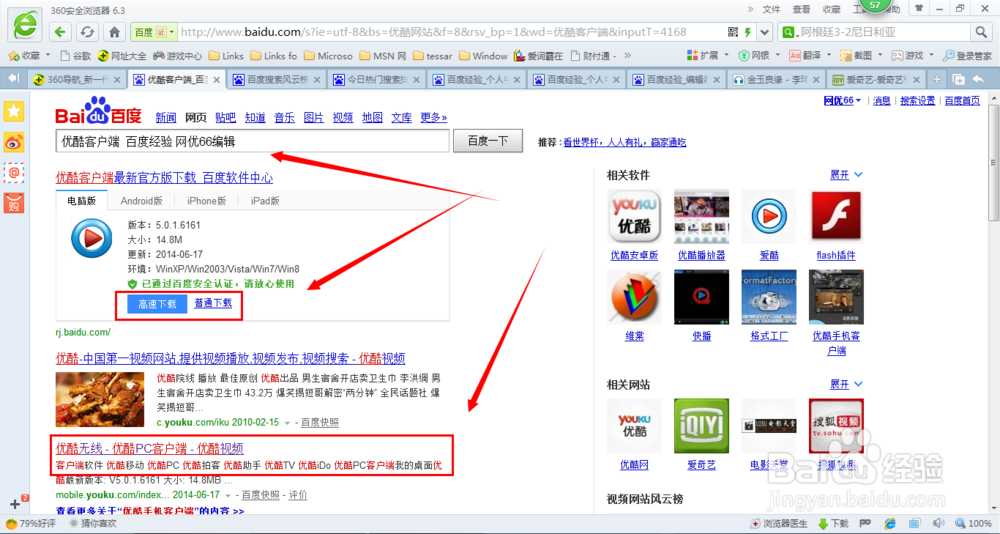Click the 百度一下 search button
1000x534 pixels.
coord(488,142)
